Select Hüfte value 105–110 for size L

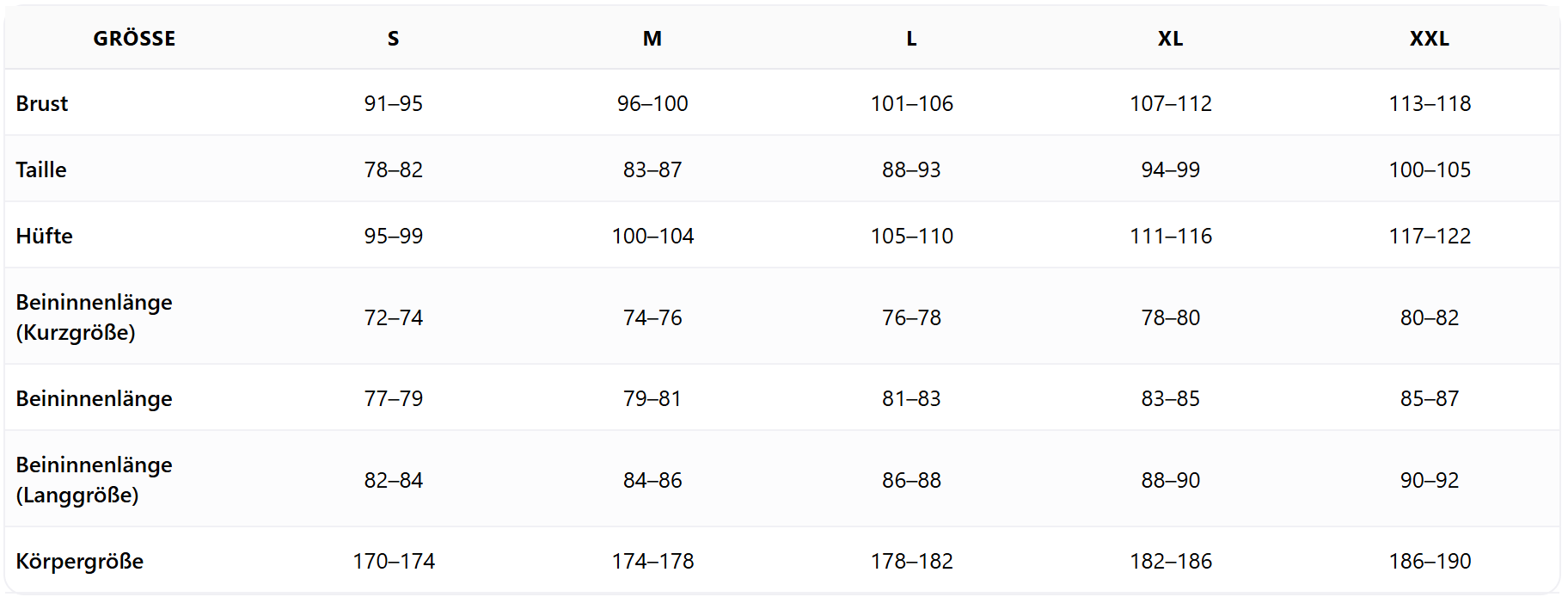911,236
